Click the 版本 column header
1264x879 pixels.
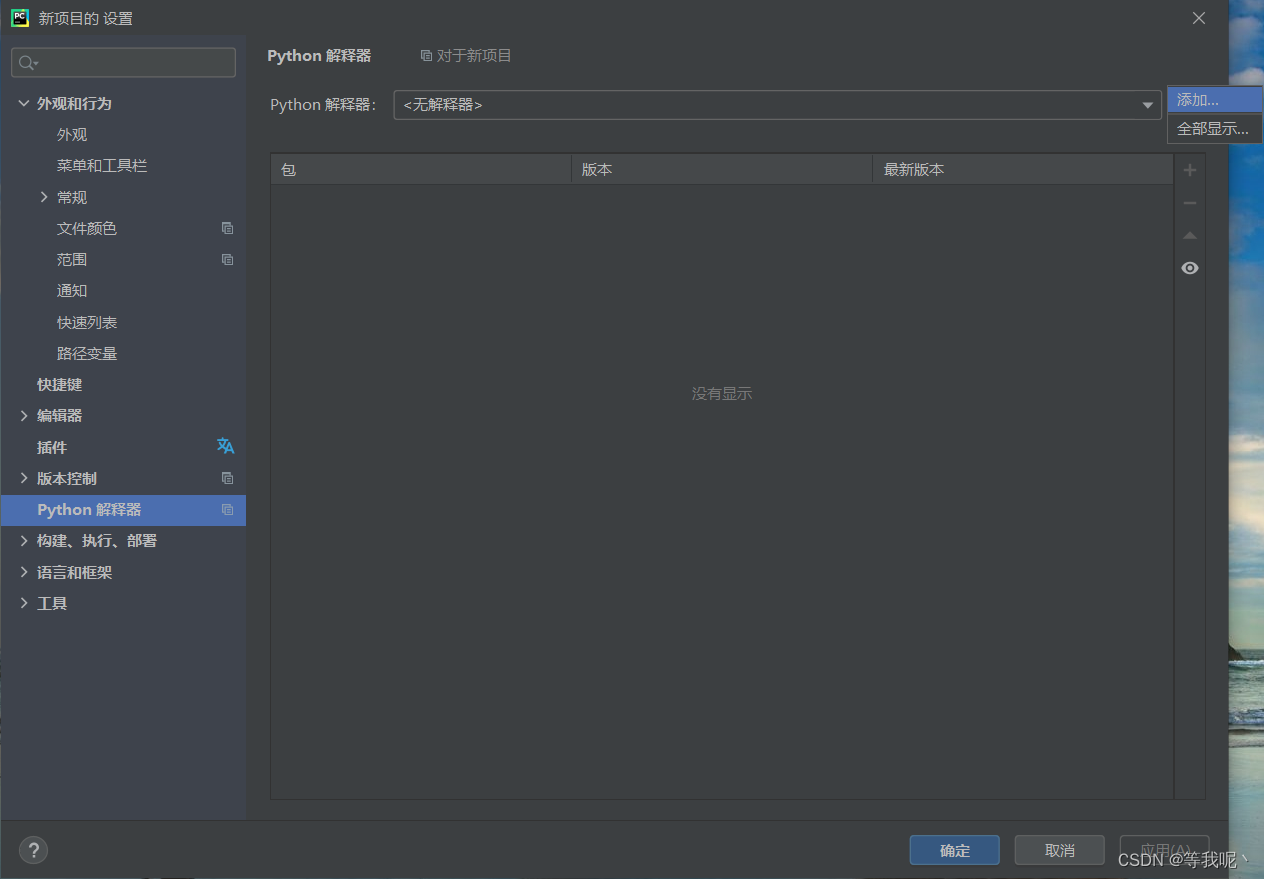pos(722,169)
